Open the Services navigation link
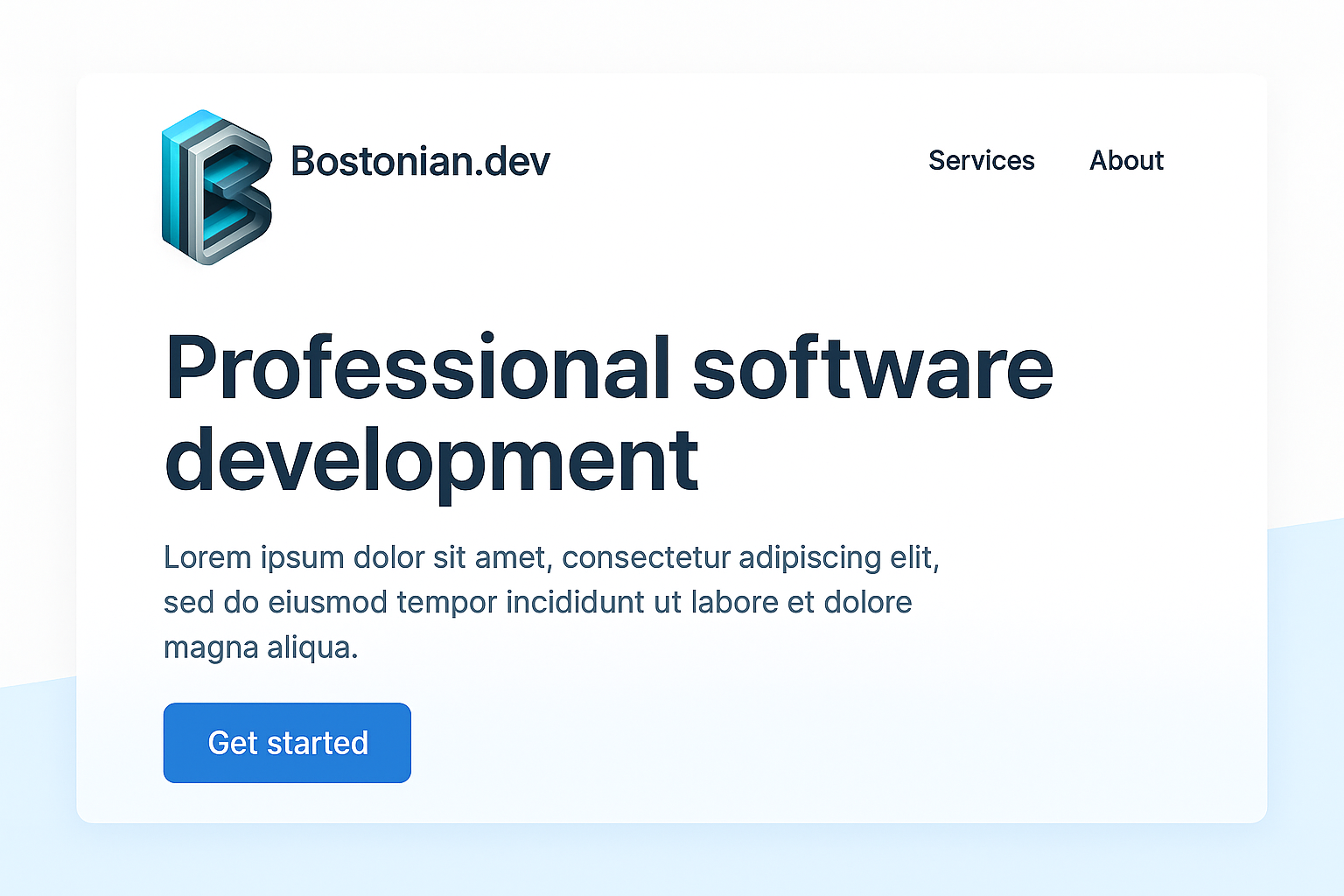Viewport: 1344px width, 896px height. pos(981,161)
